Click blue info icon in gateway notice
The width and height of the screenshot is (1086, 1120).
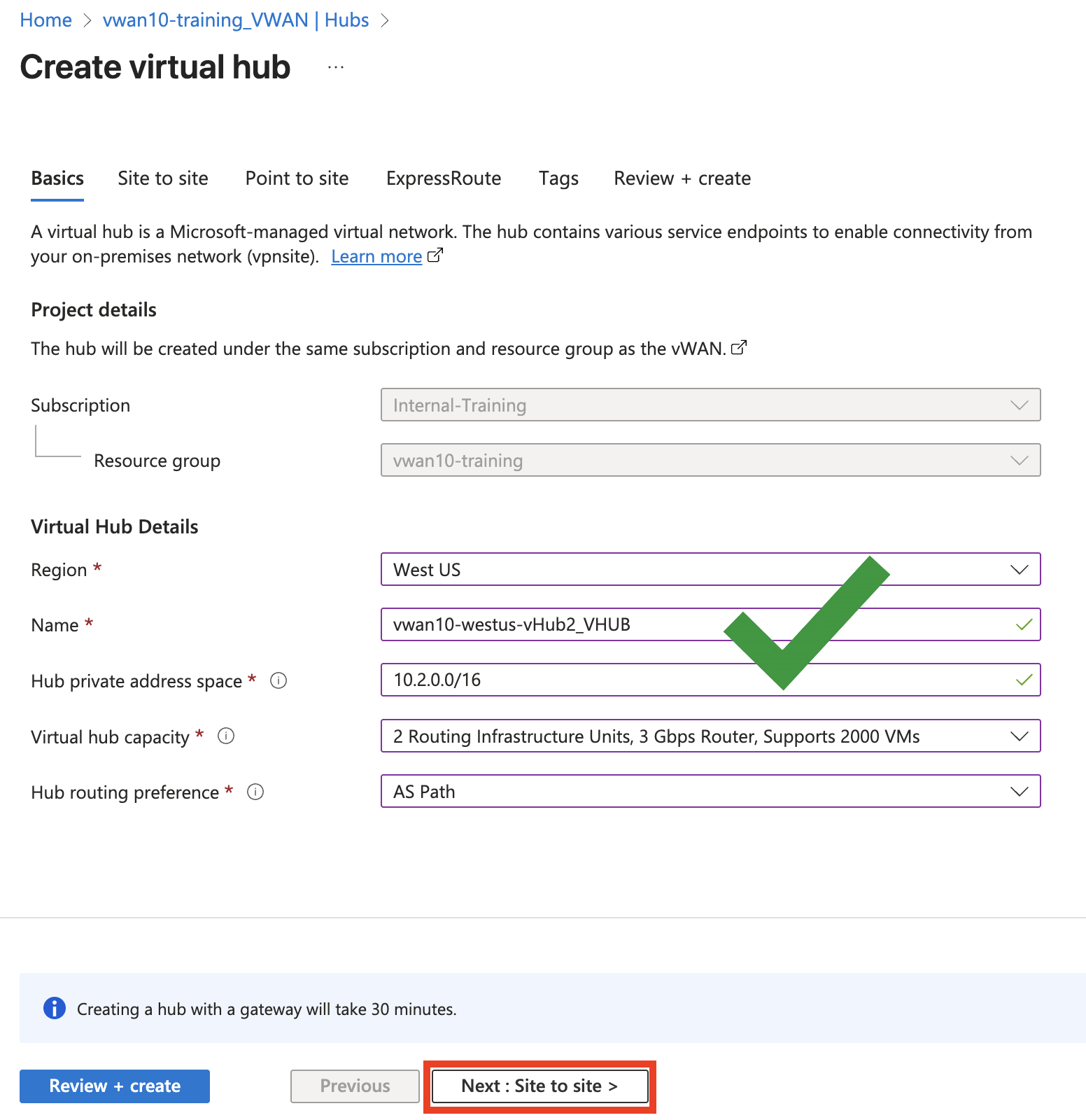(x=55, y=1008)
